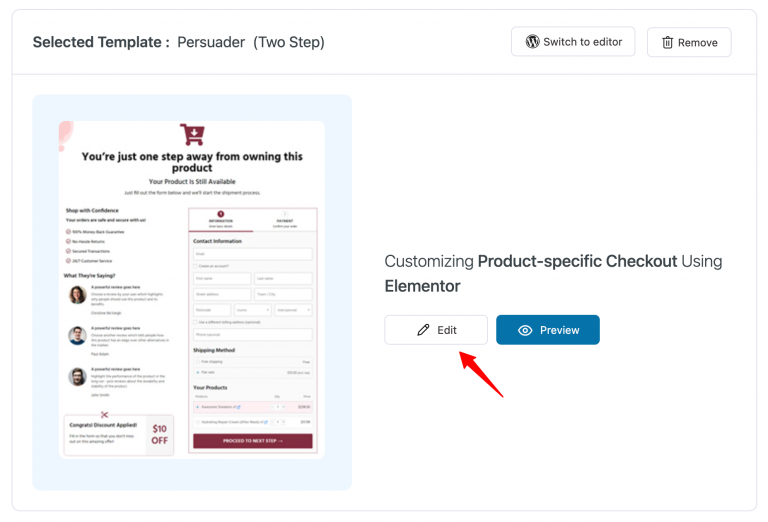The image size is (768, 522).
Task: Click the pencil icon on Edit
Action: click(x=423, y=330)
